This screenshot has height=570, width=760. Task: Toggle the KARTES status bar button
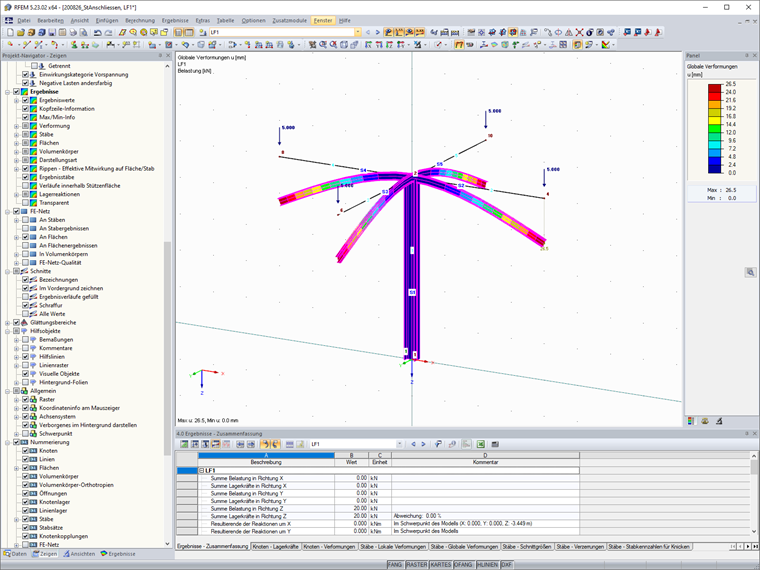coord(441,565)
